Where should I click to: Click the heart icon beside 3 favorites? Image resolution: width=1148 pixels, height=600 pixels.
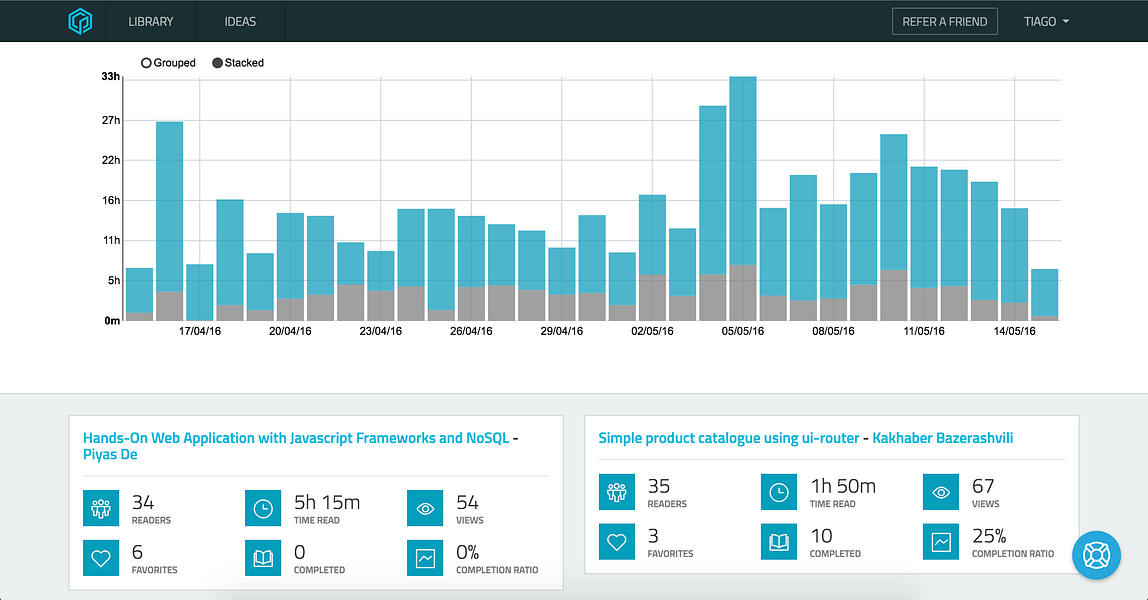coord(617,542)
